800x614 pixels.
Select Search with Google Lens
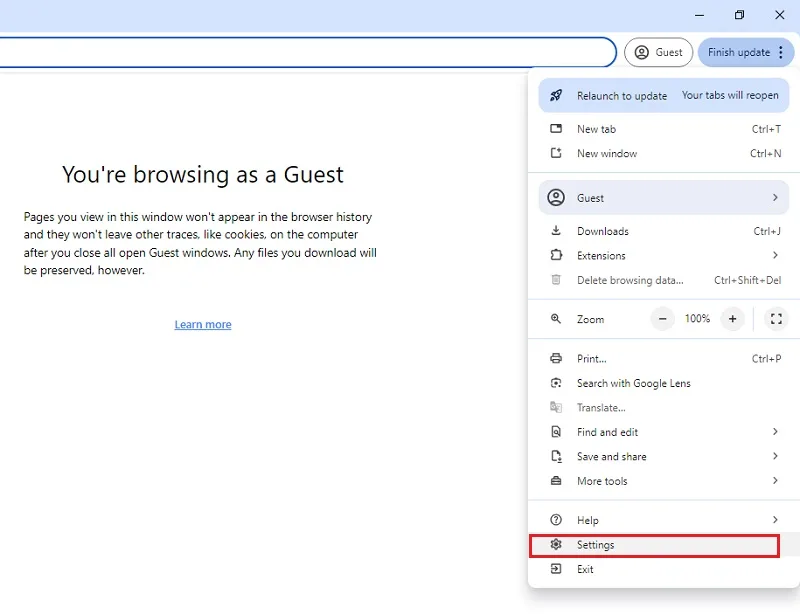(x=664, y=383)
